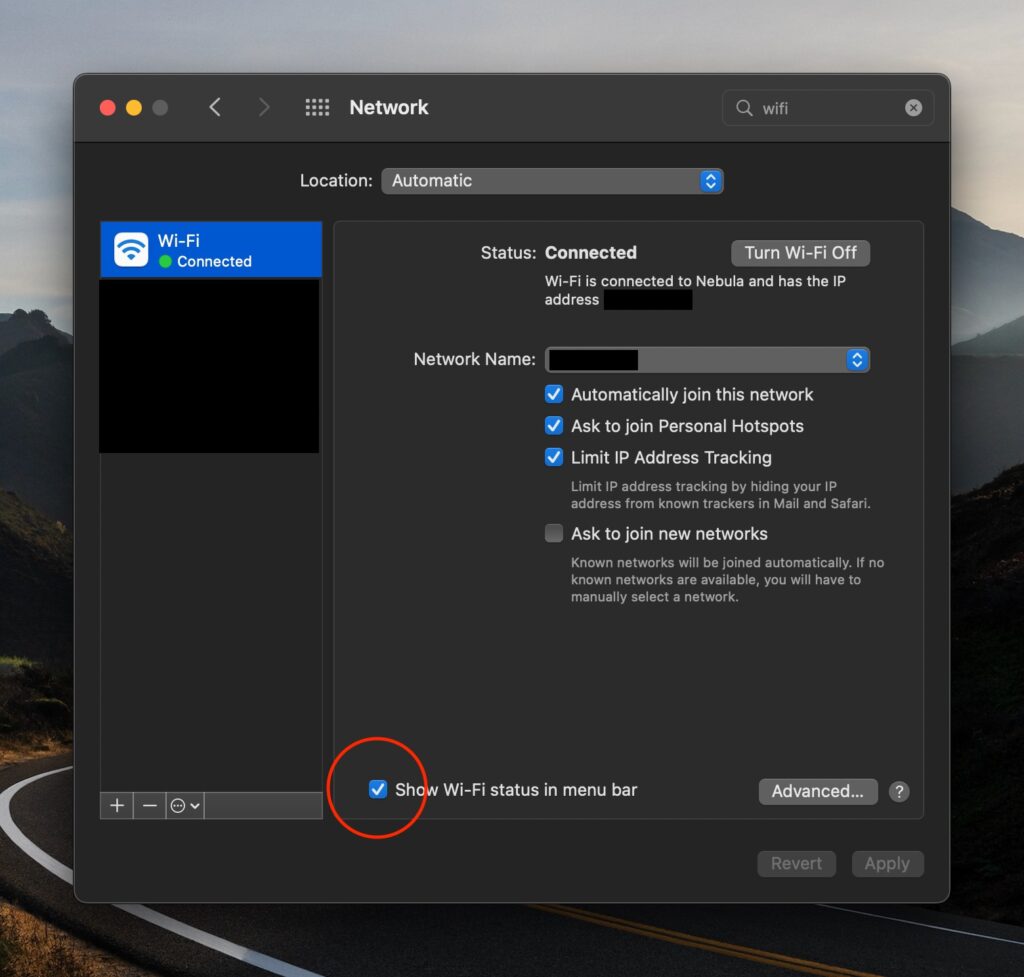Screen dimensions: 1024x977
Task: Disable Limit IP Address Tracking
Action: pos(554,457)
